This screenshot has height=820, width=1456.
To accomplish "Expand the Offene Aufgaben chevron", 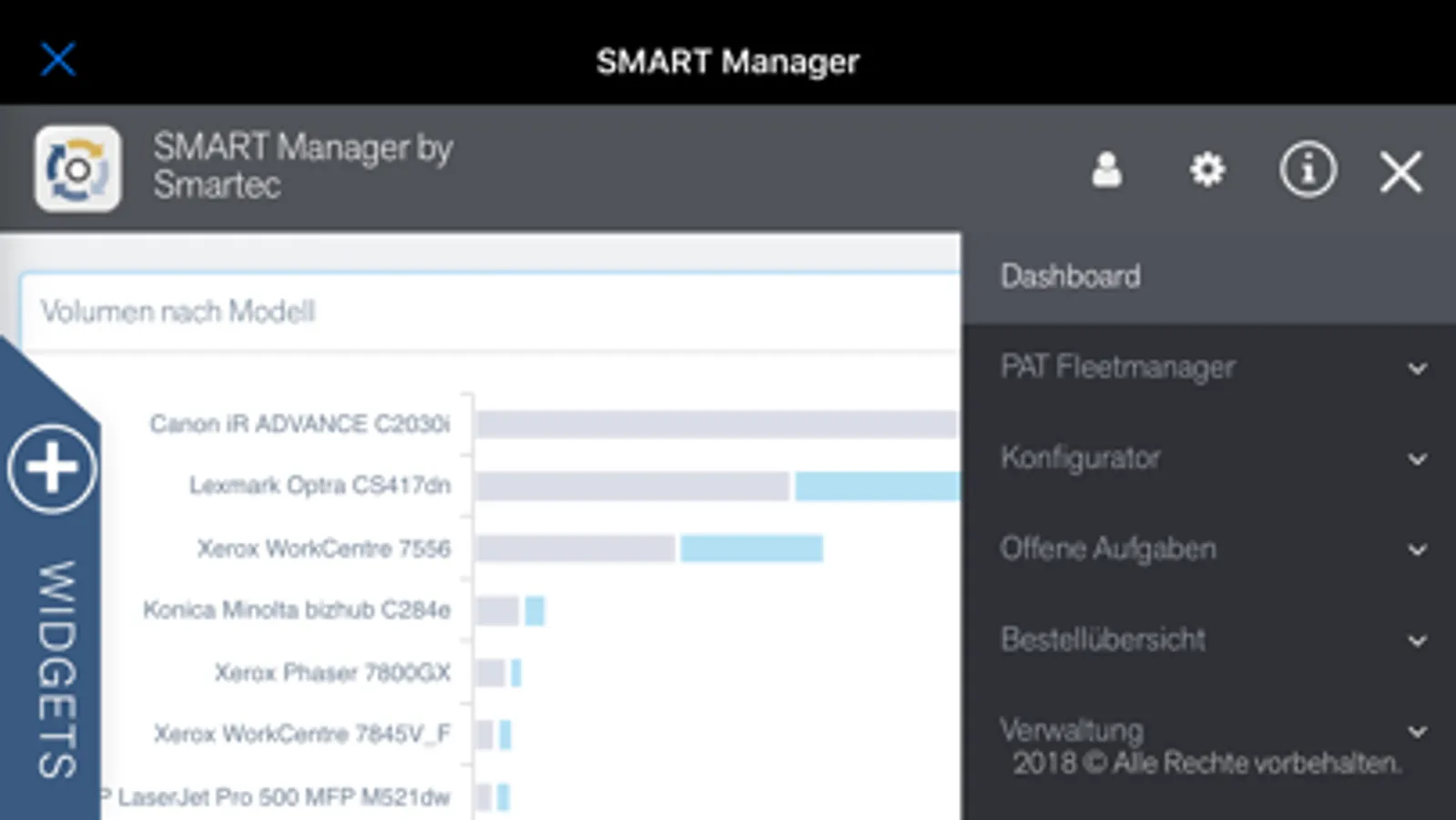I will pyautogui.click(x=1417, y=550).
